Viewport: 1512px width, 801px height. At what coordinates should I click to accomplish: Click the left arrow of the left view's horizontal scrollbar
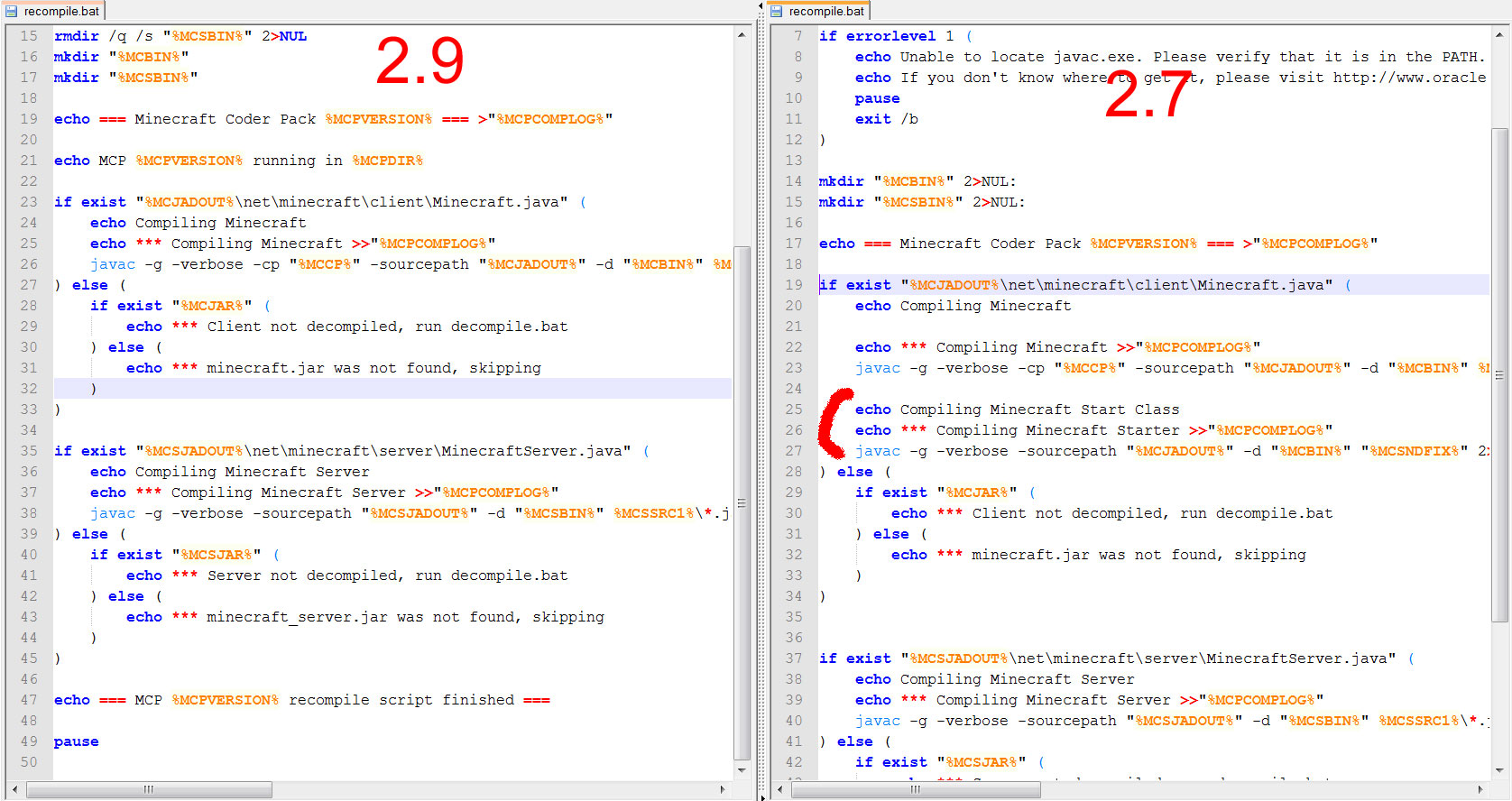click(14, 789)
